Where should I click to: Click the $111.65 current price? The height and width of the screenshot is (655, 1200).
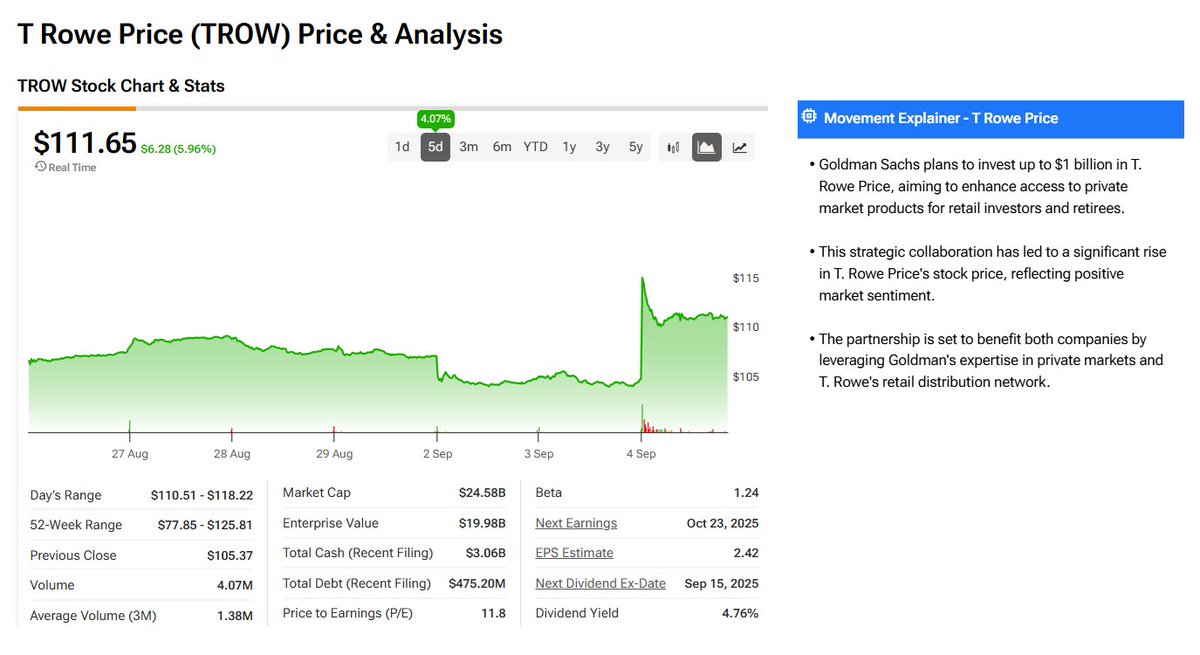click(85, 142)
